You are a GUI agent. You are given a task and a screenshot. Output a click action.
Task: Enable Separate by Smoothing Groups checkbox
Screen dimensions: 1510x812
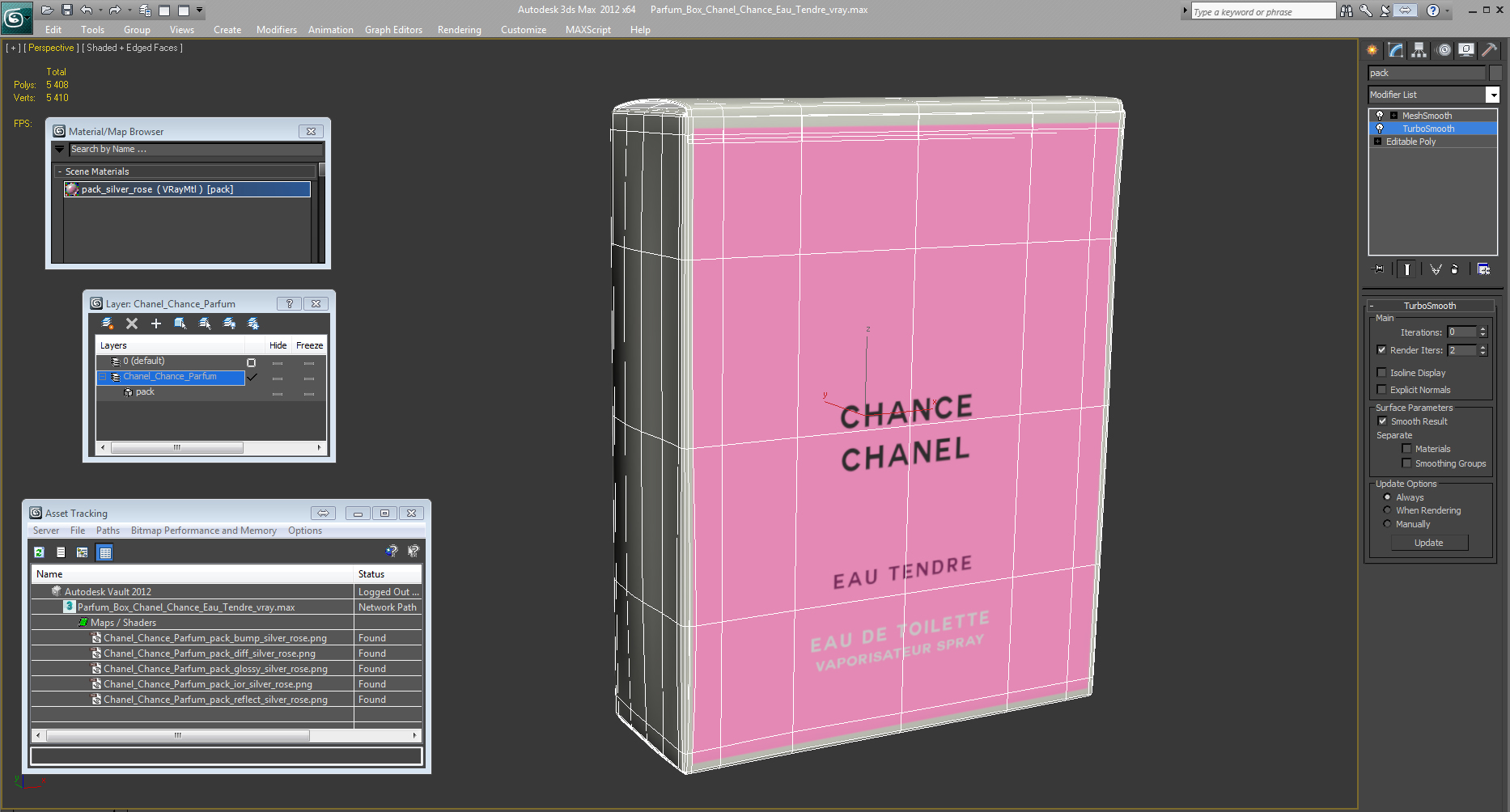[x=1406, y=463]
